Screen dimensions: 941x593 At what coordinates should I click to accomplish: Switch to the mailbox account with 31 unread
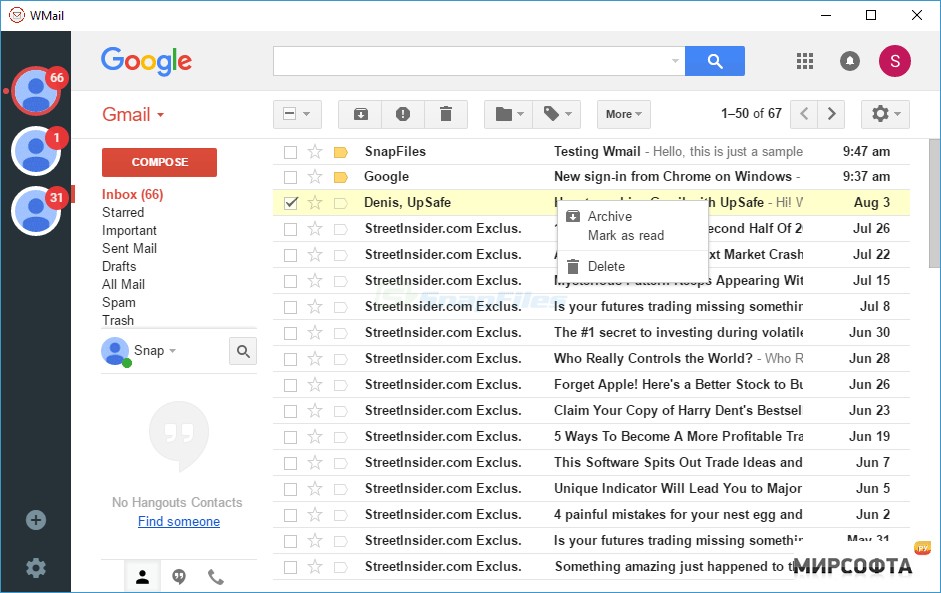point(36,210)
